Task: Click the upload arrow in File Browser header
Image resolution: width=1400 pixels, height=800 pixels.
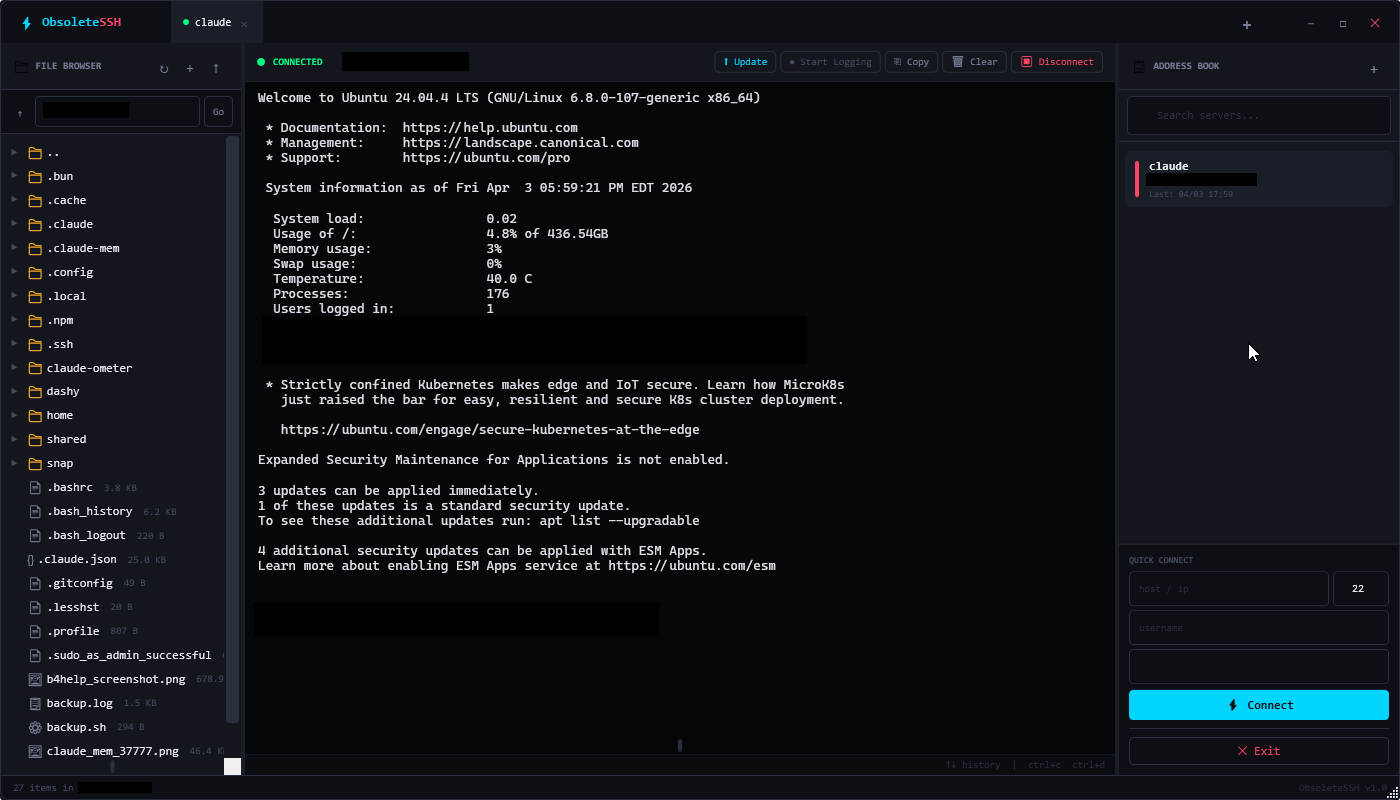Action: [x=216, y=69]
